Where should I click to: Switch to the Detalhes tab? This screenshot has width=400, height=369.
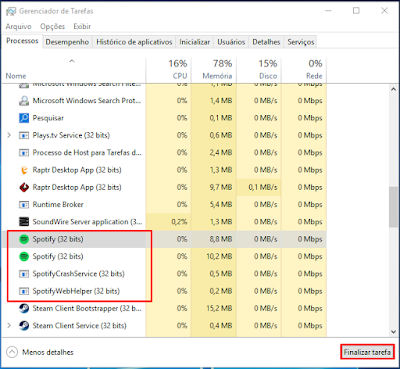click(266, 42)
